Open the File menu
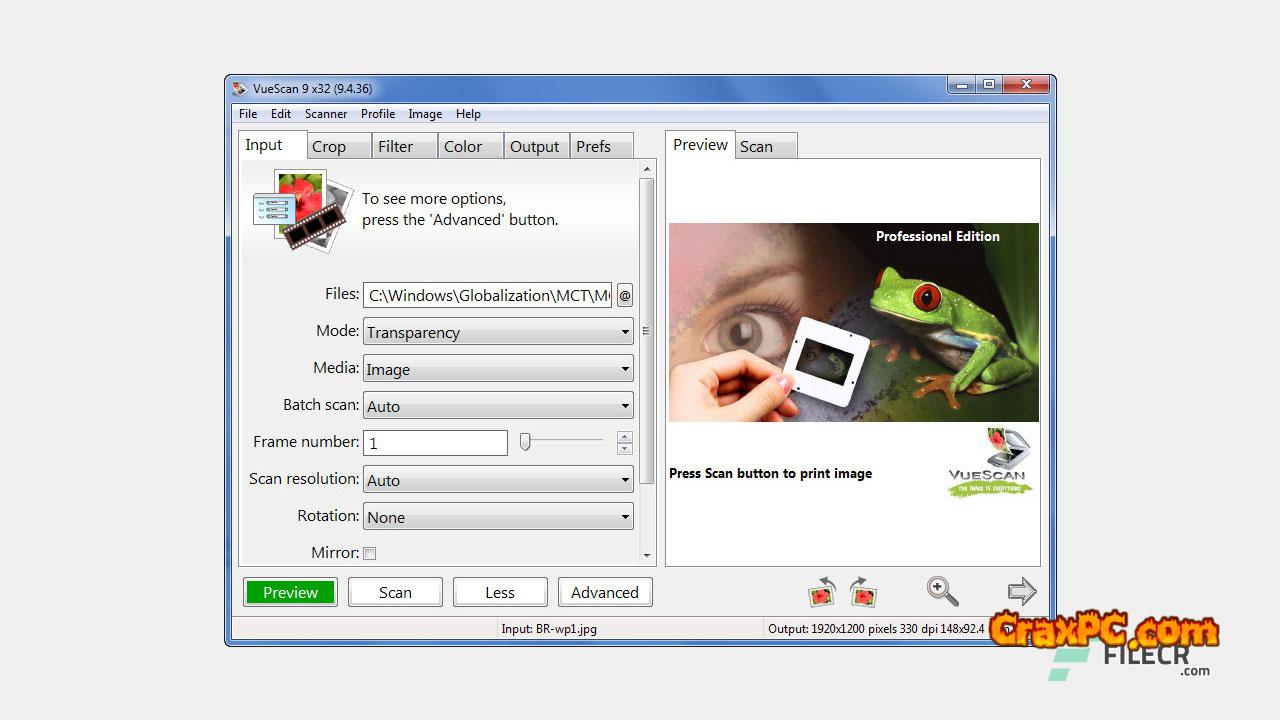 [248, 114]
